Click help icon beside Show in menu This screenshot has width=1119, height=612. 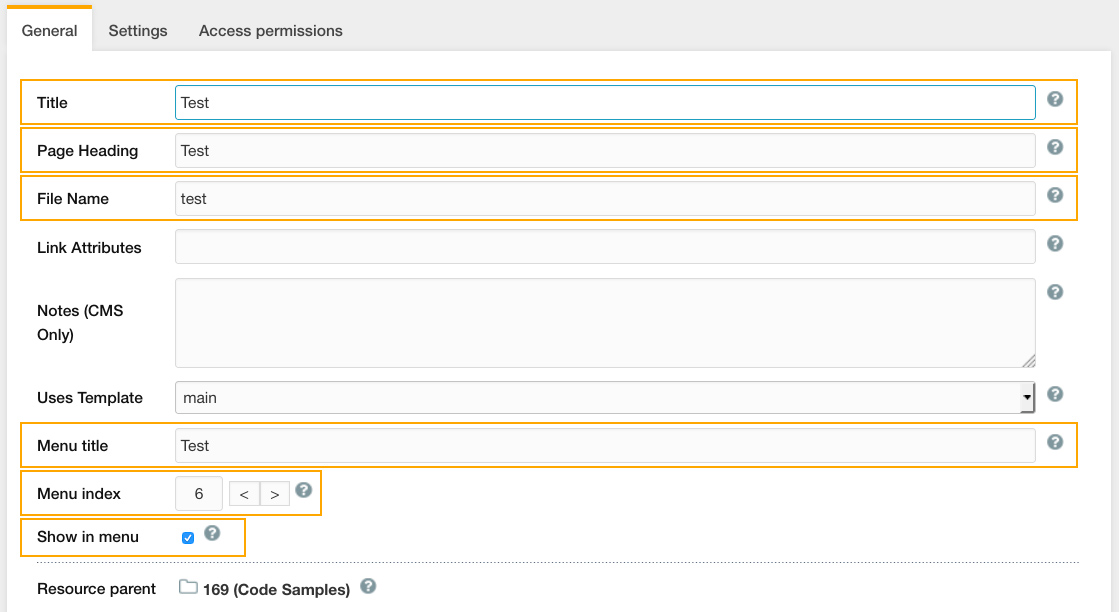212,533
